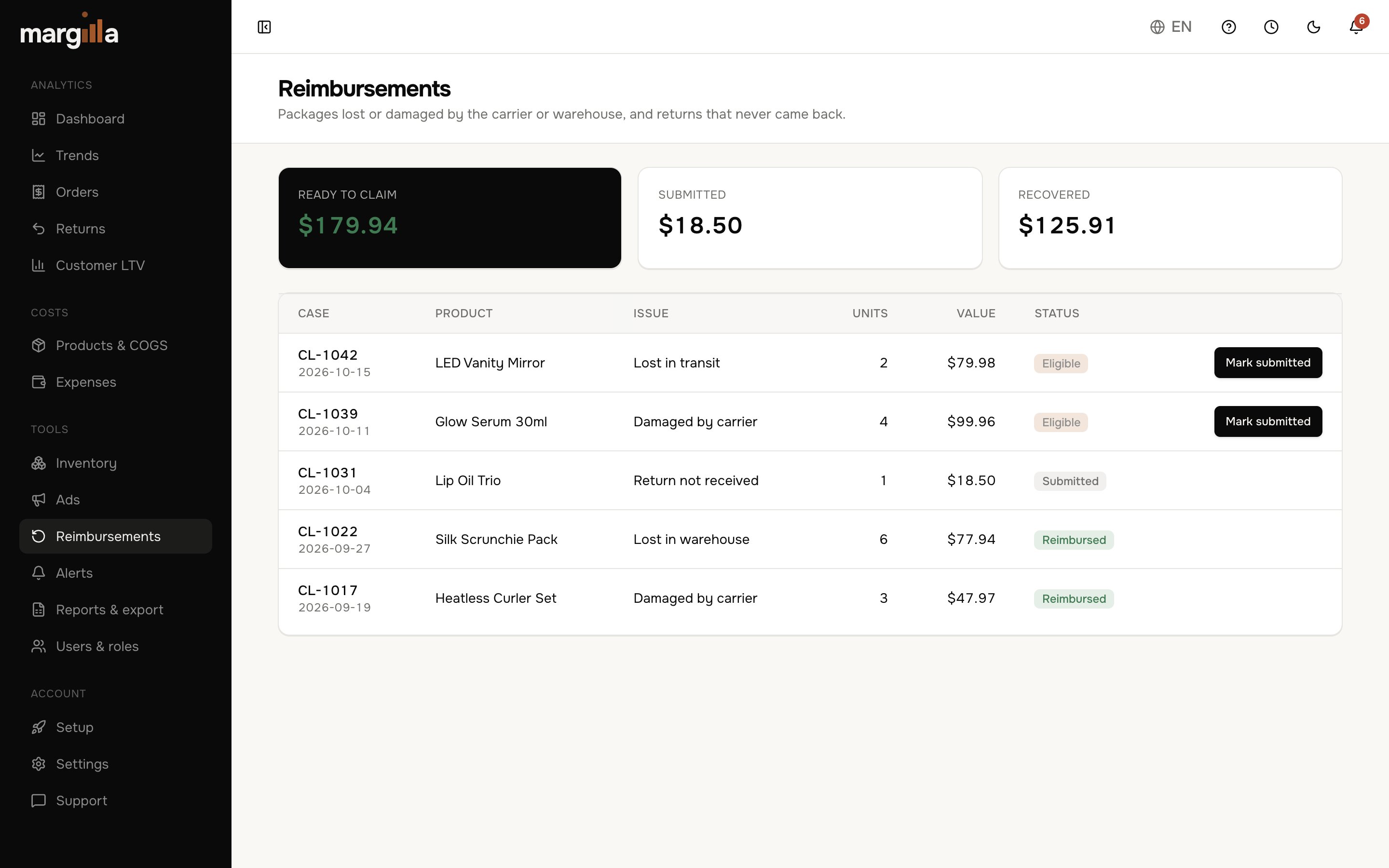
Task: Click the Orders receipt icon
Action: click(x=39, y=192)
